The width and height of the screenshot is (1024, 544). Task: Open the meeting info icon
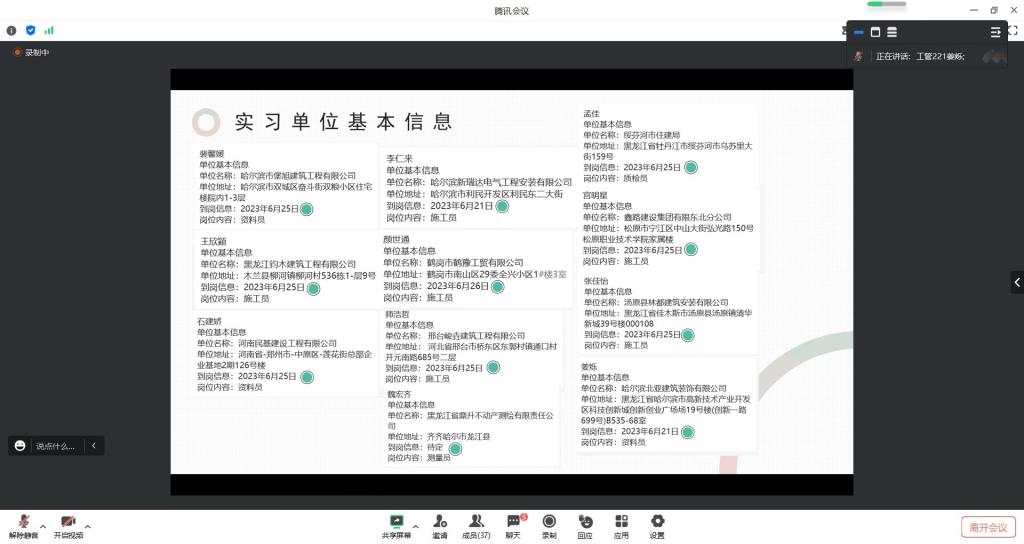pyautogui.click(x=12, y=30)
